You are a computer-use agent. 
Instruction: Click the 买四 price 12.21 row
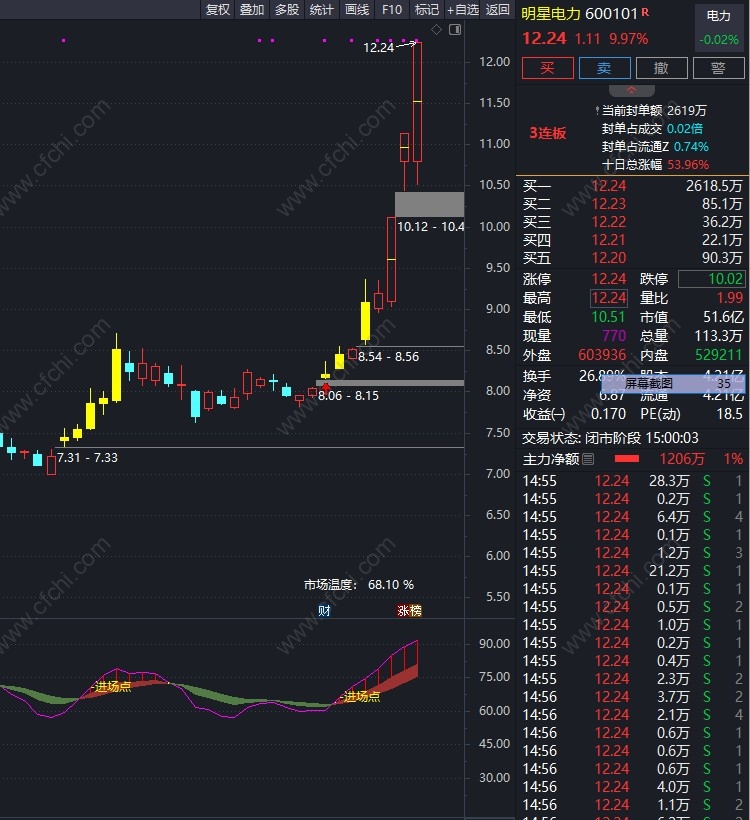tap(632, 240)
